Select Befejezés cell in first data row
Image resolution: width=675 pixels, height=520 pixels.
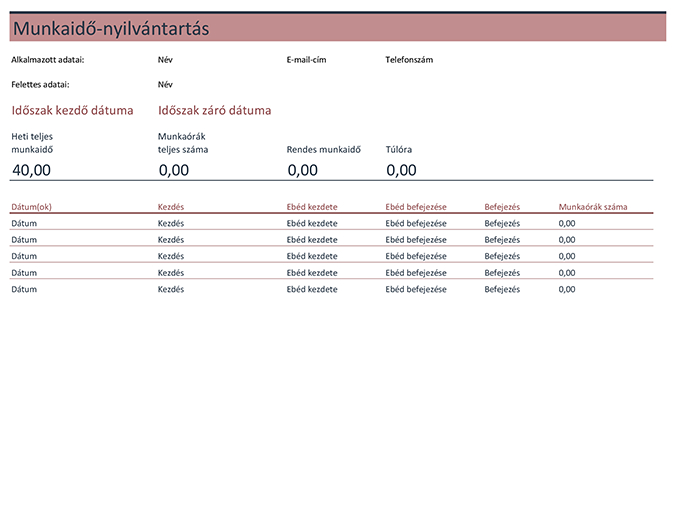tap(502, 223)
